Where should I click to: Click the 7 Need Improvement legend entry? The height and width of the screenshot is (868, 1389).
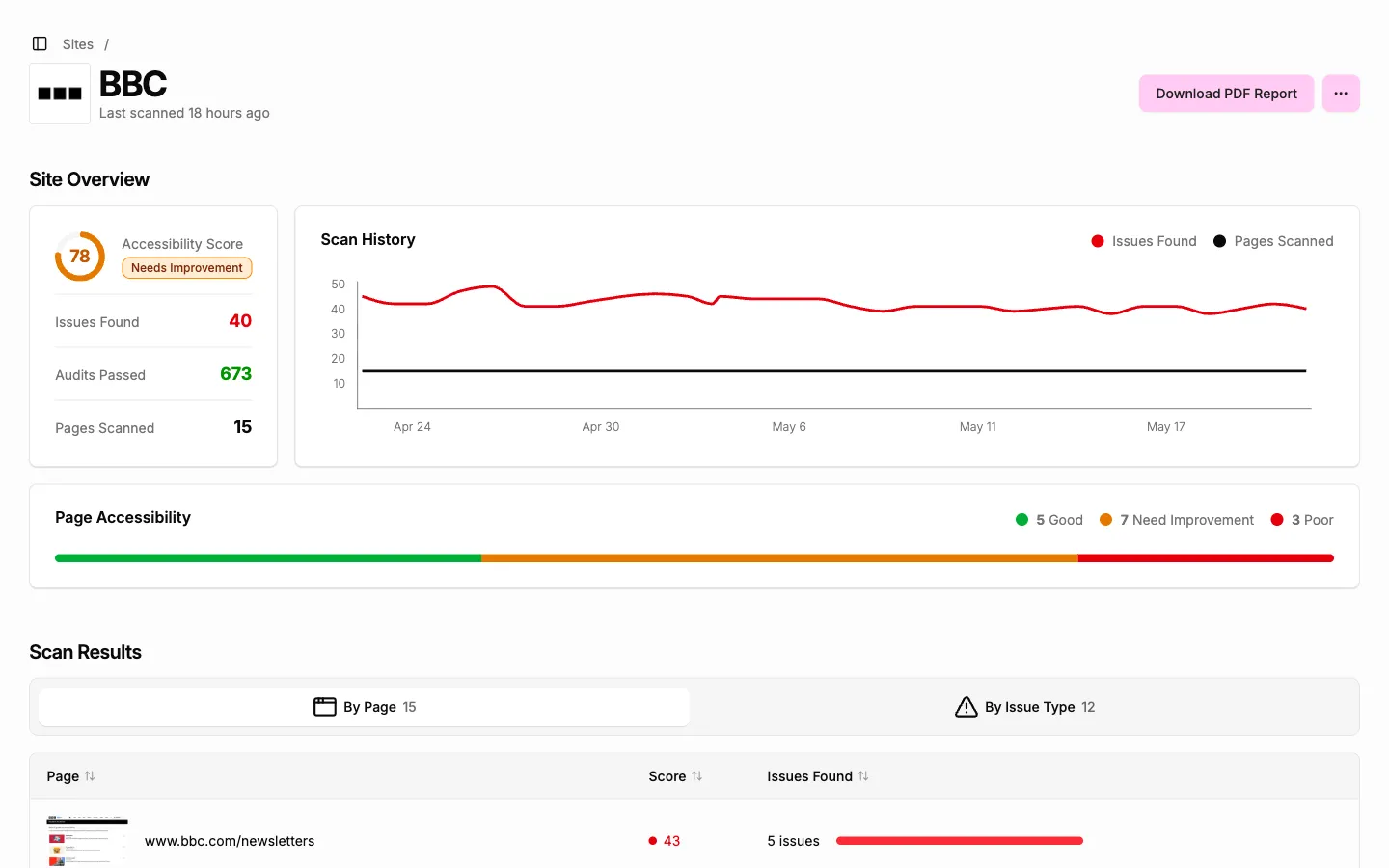(1177, 520)
